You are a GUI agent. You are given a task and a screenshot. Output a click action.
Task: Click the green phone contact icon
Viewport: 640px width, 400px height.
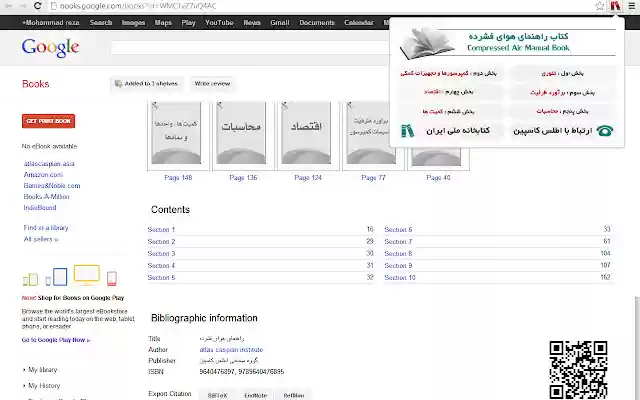(x=604, y=131)
